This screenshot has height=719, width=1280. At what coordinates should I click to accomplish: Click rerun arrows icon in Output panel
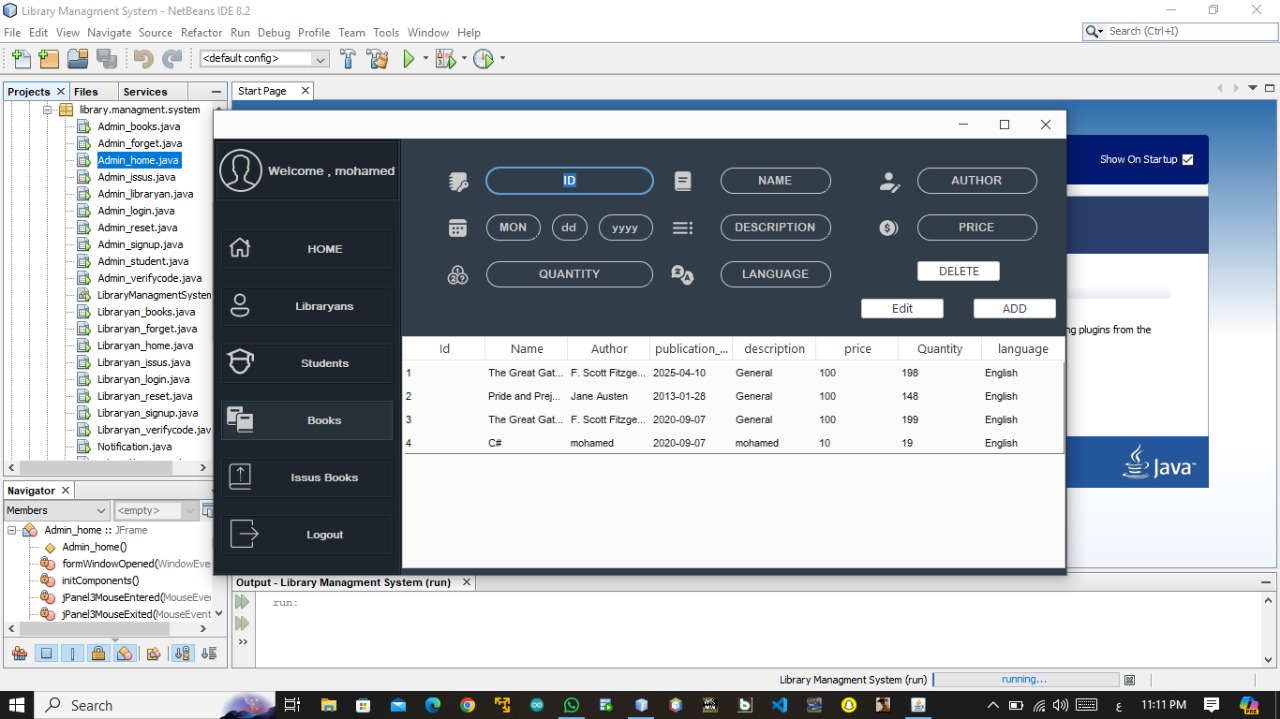pyautogui.click(x=242, y=602)
